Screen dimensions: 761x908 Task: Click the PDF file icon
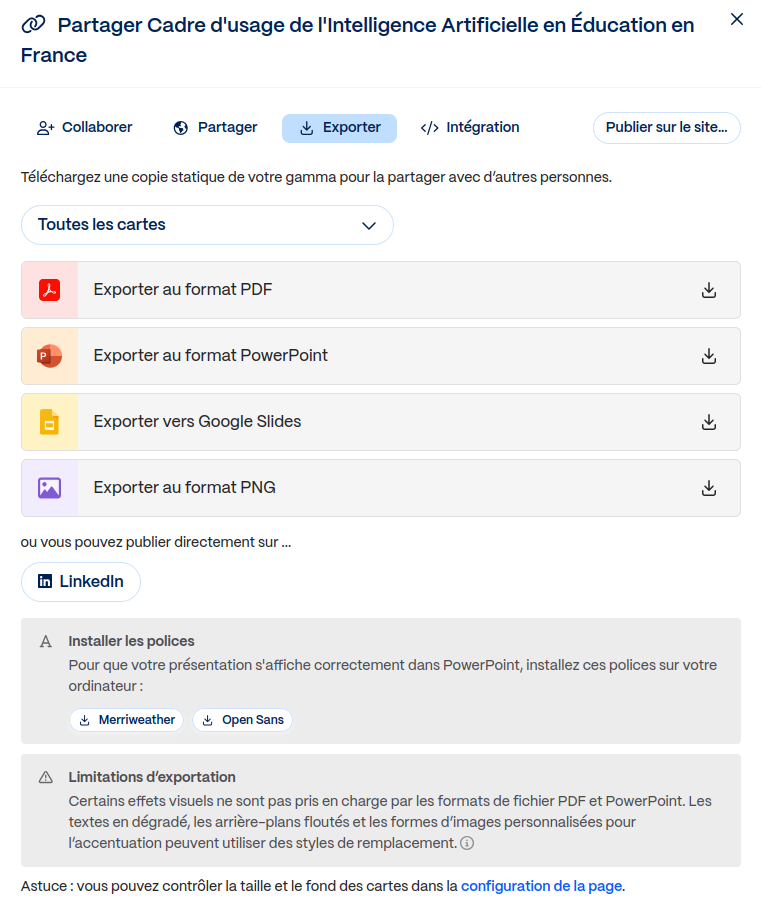coord(50,290)
